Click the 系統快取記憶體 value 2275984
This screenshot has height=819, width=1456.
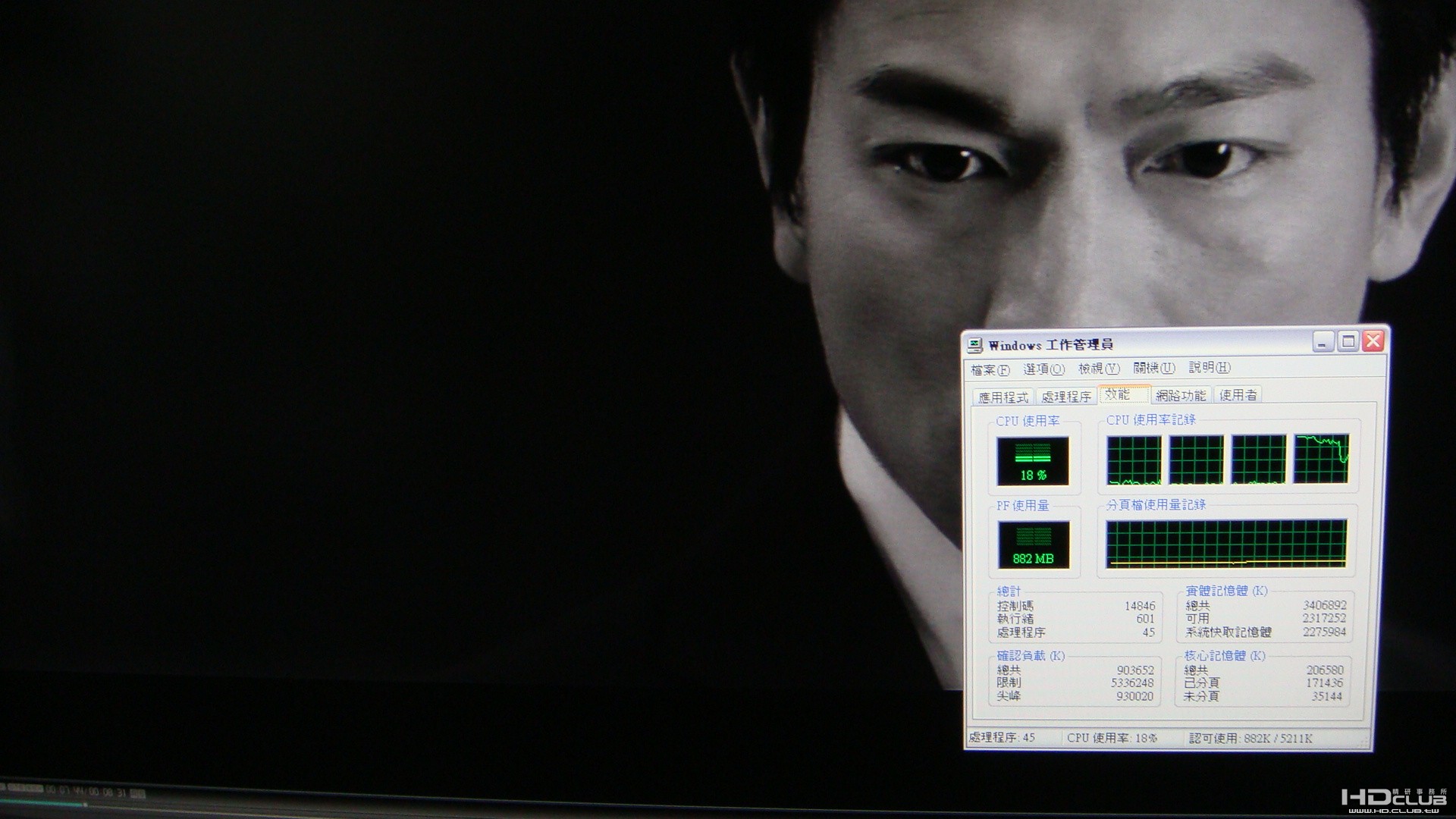(x=1325, y=632)
